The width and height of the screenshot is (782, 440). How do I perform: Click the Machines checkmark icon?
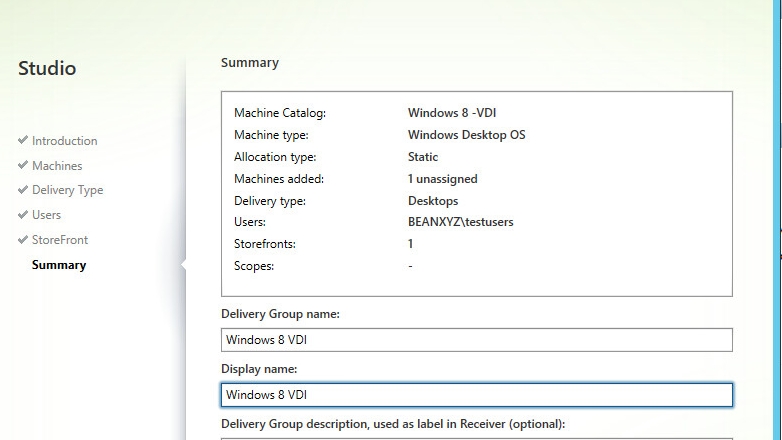coord(22,165)
